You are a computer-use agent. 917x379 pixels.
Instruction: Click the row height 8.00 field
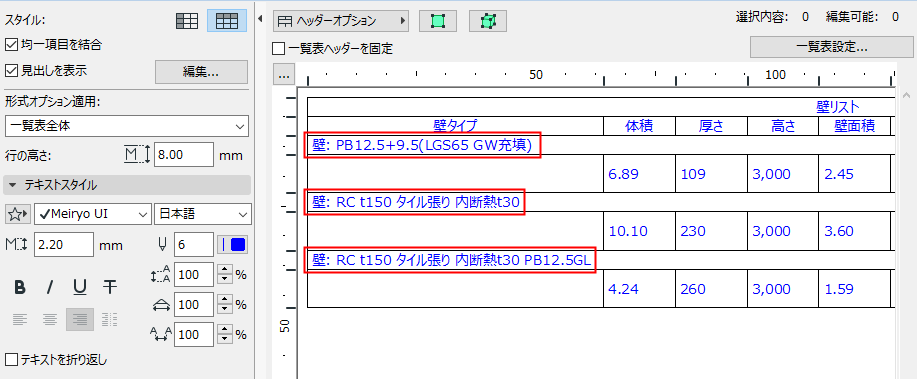(184, 155)
